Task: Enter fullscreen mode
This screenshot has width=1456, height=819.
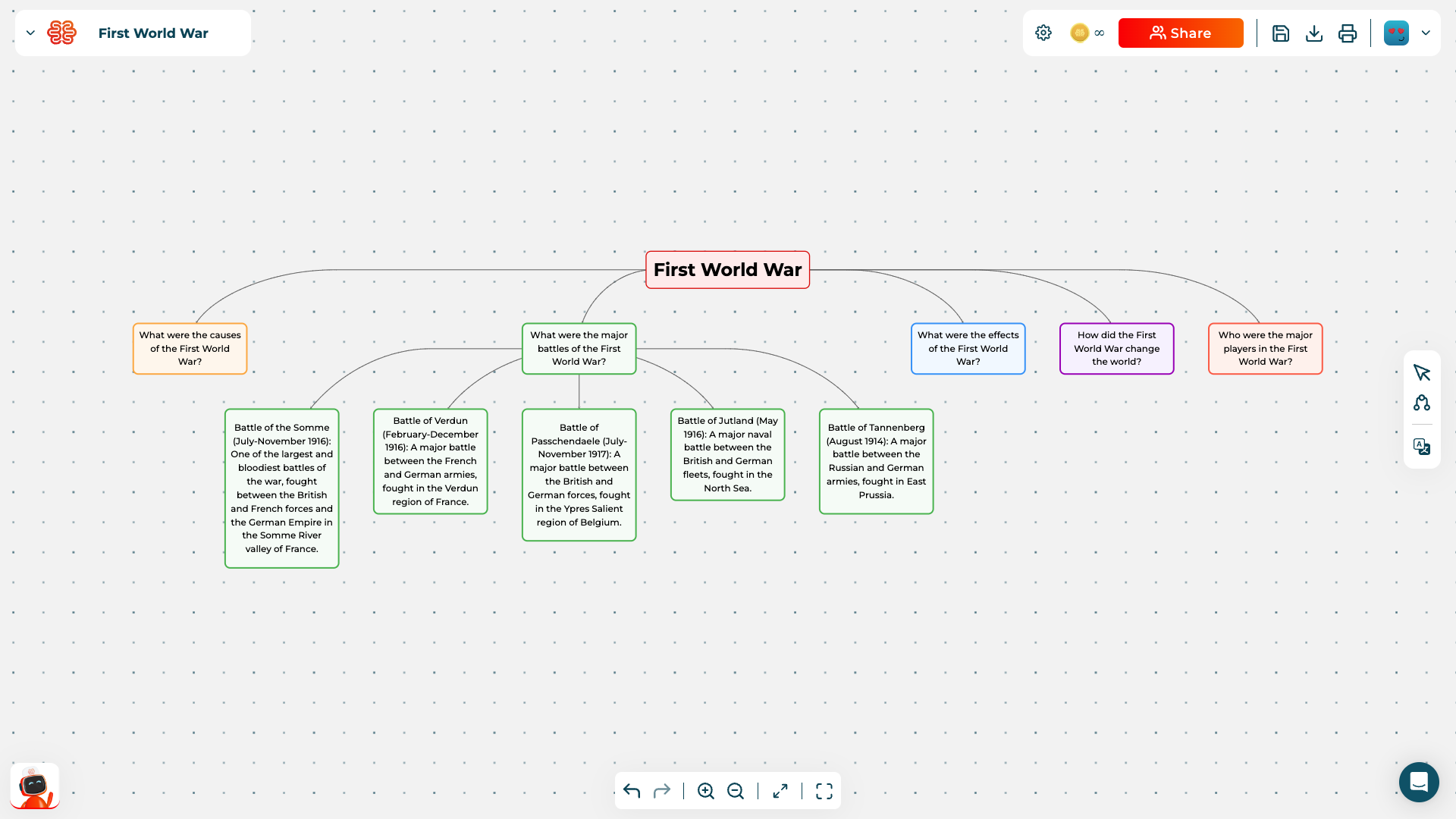Action: (x=824, y=790)
